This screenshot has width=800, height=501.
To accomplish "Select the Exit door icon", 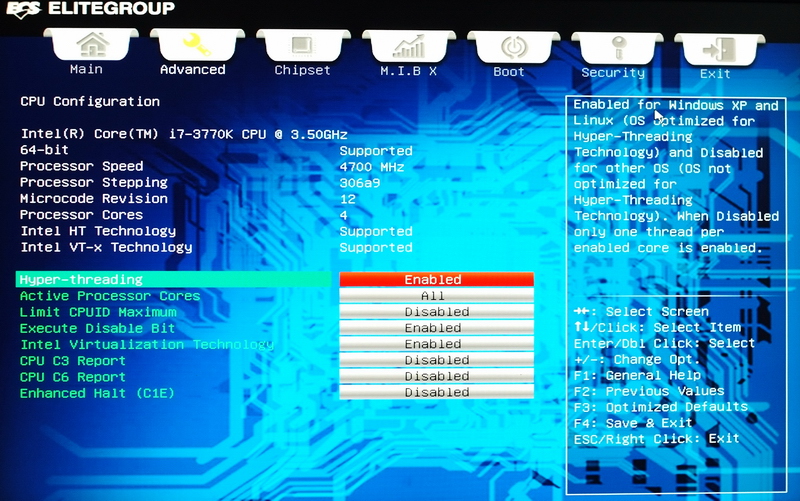I will coord(719,49).
